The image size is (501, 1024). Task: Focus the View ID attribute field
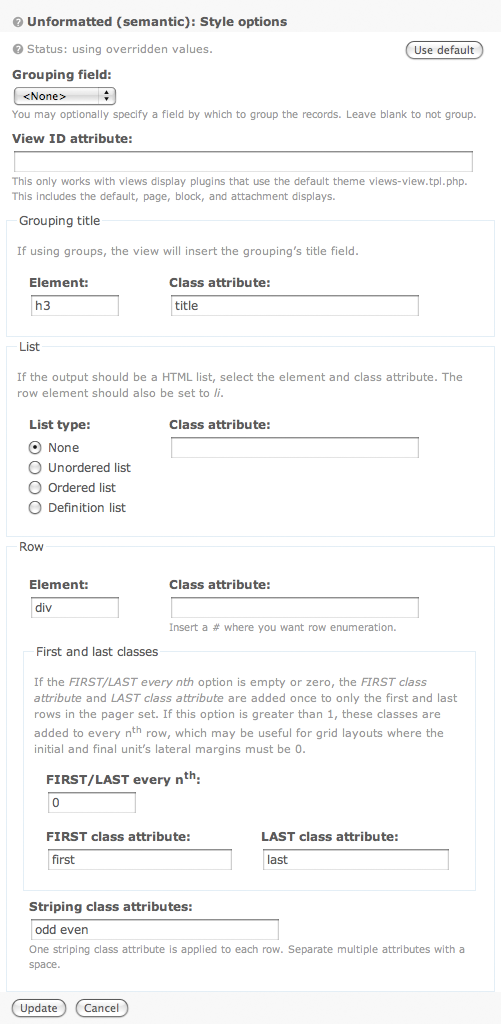pos(243,162)
